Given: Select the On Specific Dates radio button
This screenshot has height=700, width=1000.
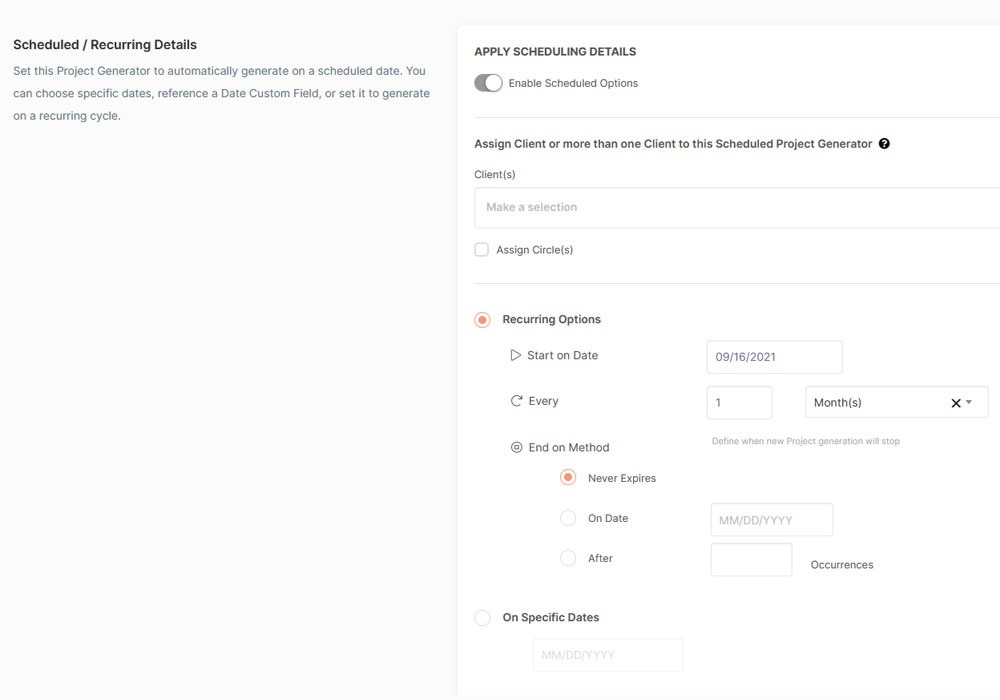Looking at the screenshot, I should (483, 618).
